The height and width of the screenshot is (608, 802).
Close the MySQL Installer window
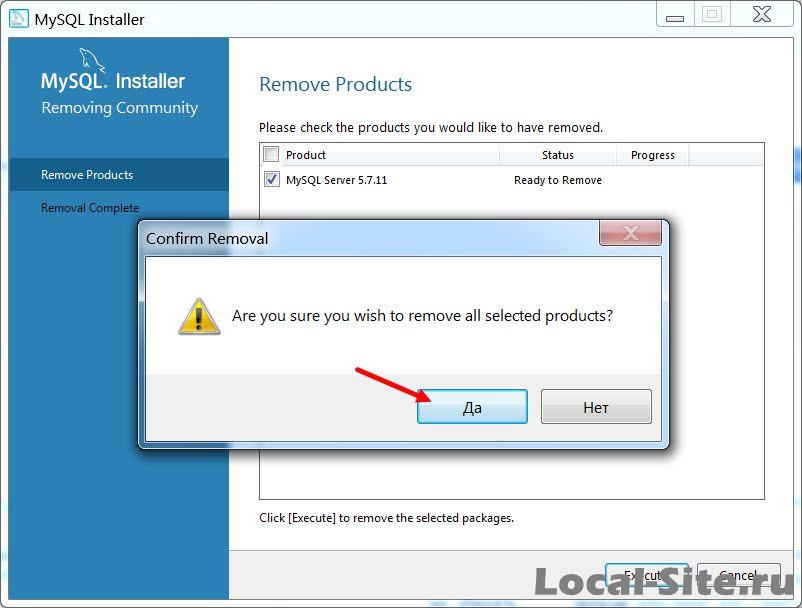(x=762, y=15)
